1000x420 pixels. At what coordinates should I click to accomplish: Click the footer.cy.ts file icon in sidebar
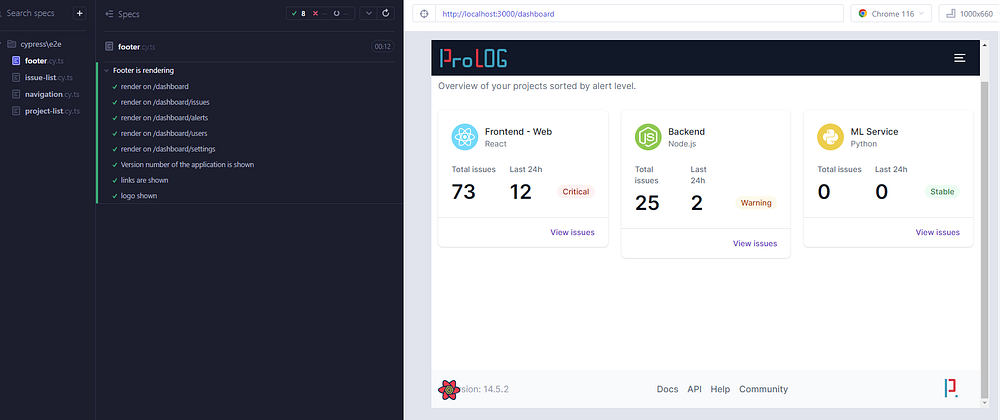point(16,61)
